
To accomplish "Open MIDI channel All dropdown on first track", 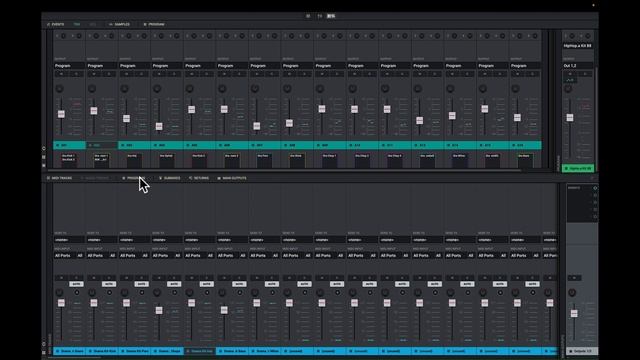I will click(80, 256).
